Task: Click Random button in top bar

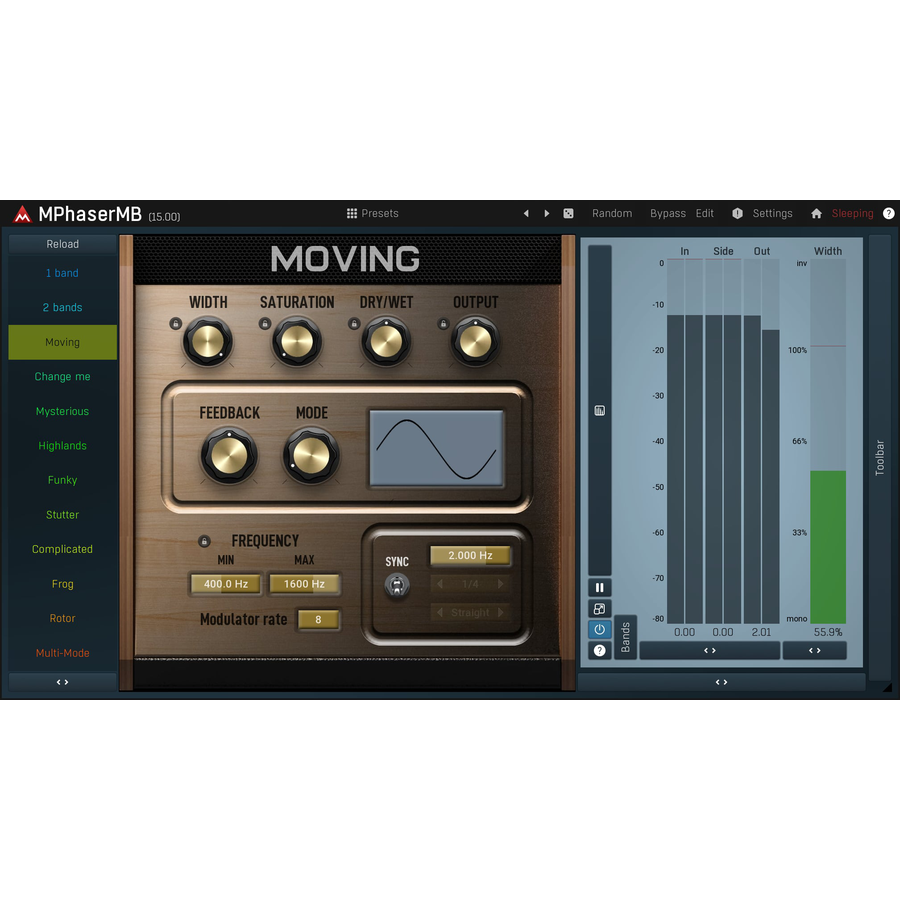Action: 612,214
